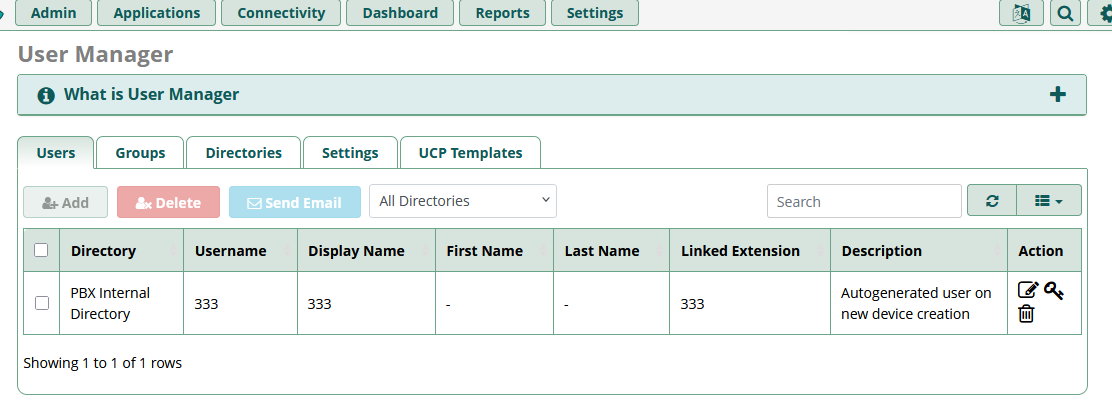
Task: Tick the select-all checkbox in table header
Action: (x=41, y=251)
